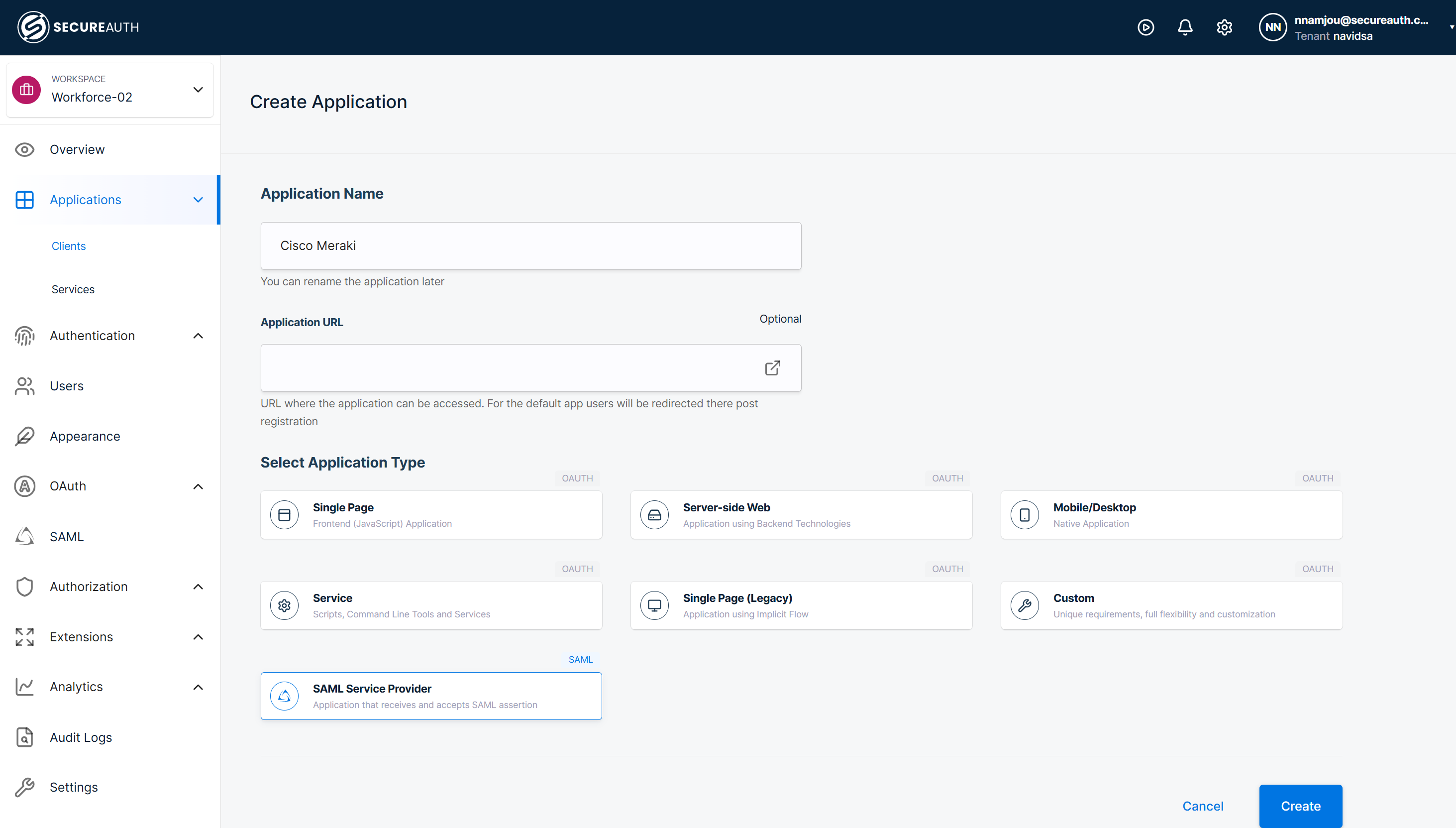Open the Authorization shield icon
This screenshot has width=1456, height=828.
(x=24, y=587)
